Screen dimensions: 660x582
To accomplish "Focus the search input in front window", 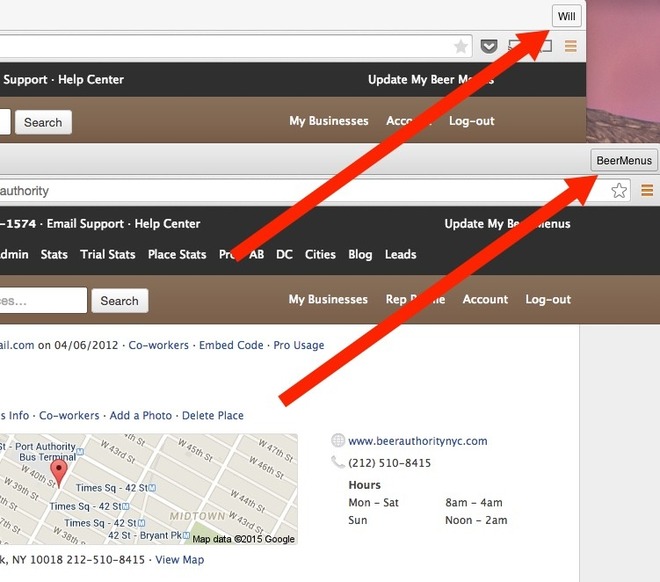I will pos(43,300).
